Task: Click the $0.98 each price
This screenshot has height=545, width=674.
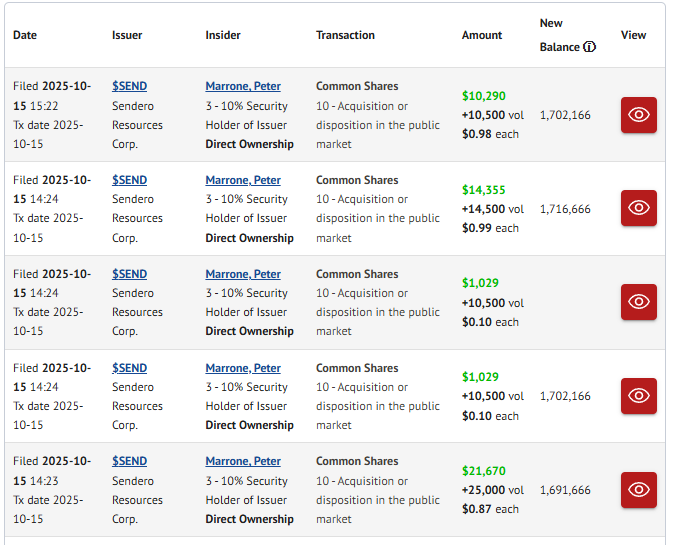Action: tap(490, 135)
